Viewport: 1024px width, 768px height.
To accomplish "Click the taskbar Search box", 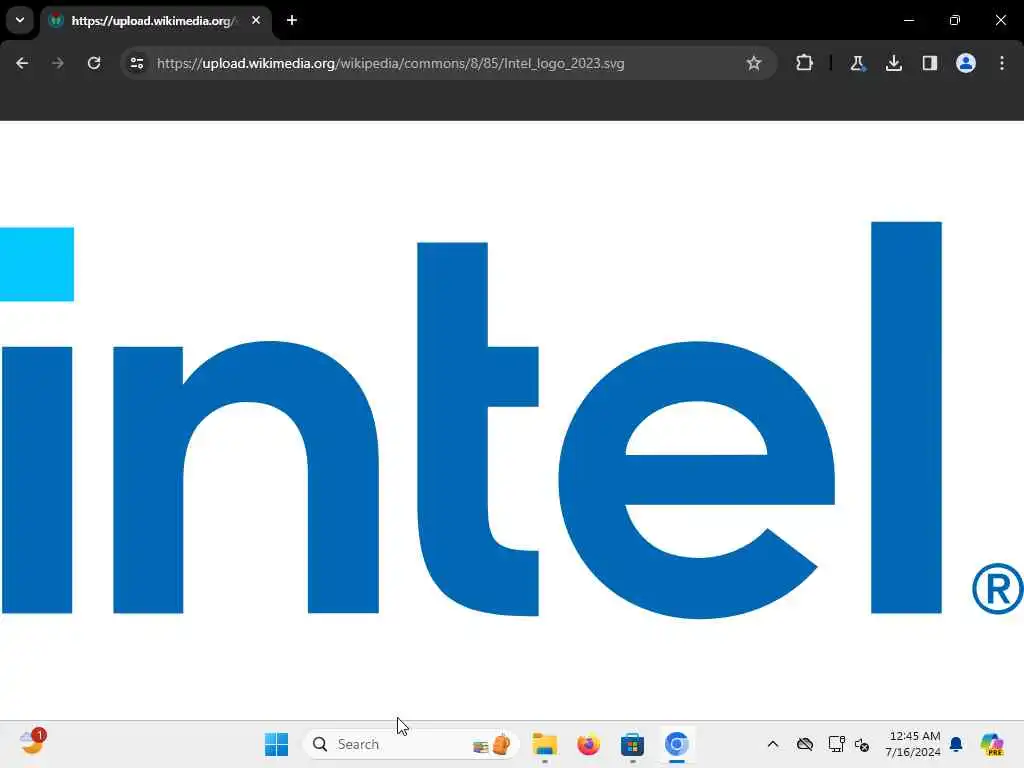I will tap(411, 744).
